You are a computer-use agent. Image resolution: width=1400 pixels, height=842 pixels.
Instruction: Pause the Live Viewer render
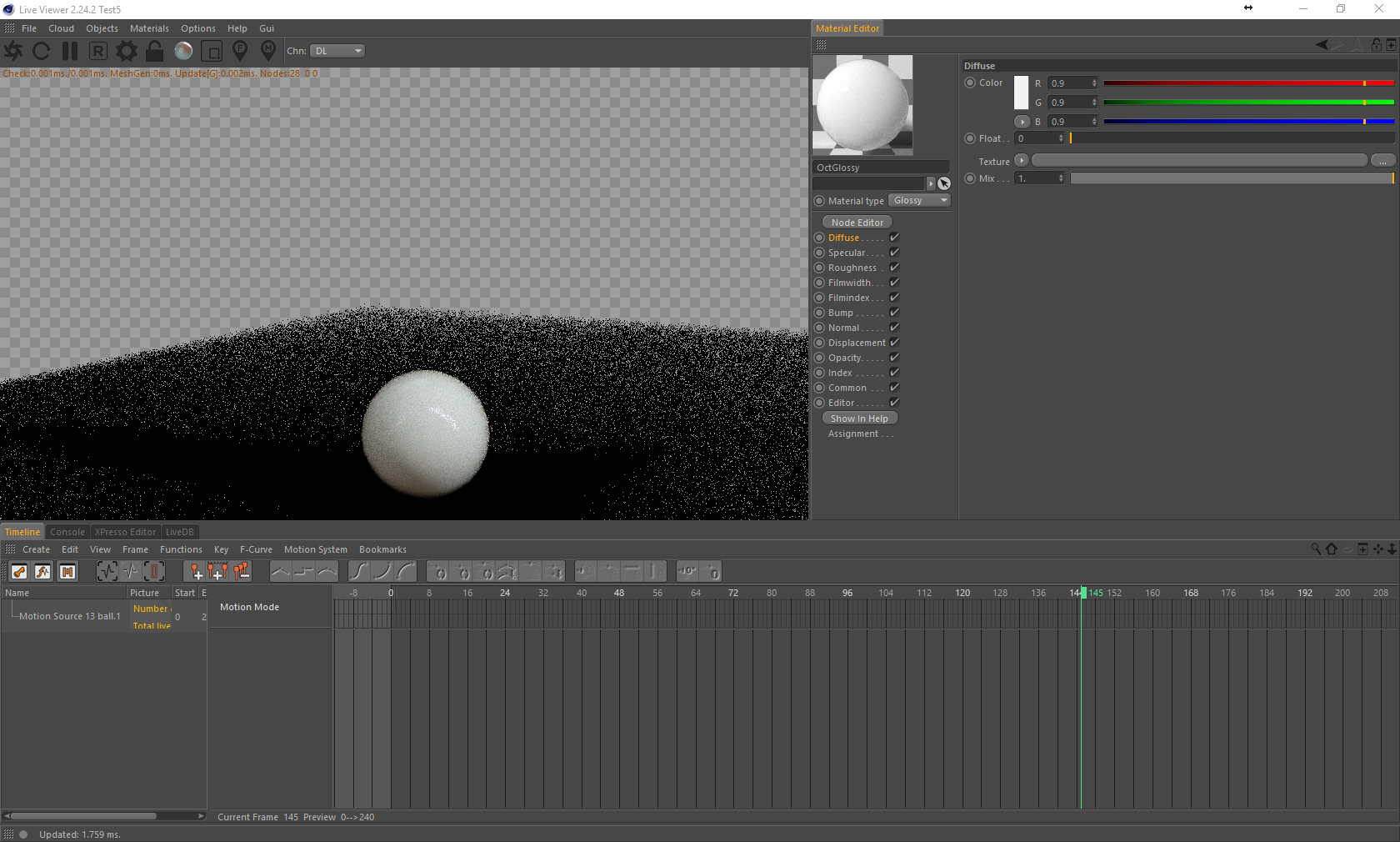70,51
